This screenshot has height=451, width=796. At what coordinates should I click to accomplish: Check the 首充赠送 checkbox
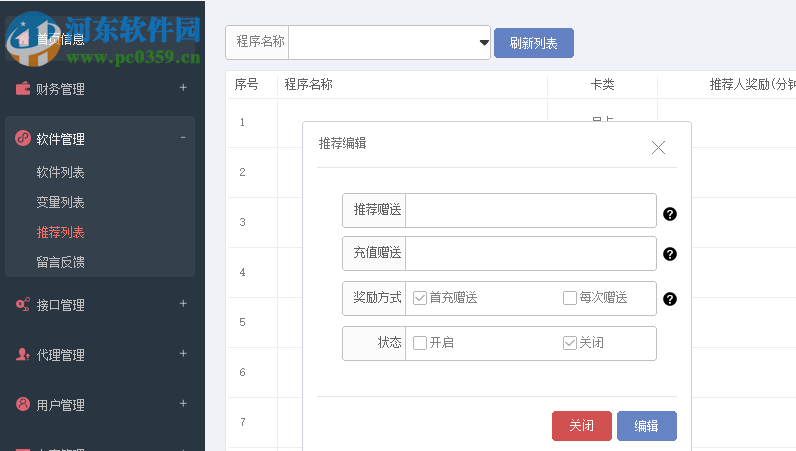click(x=420, y=298)
